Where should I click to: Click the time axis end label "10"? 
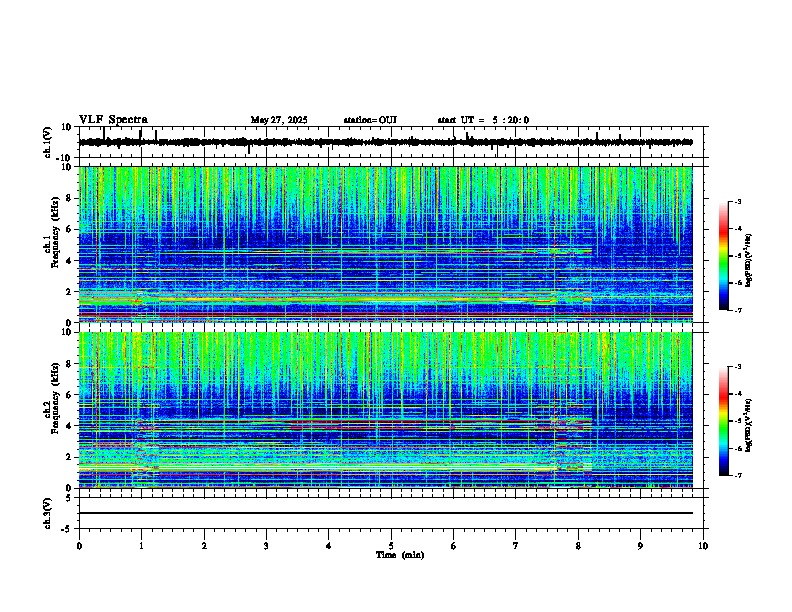(703, 546)
